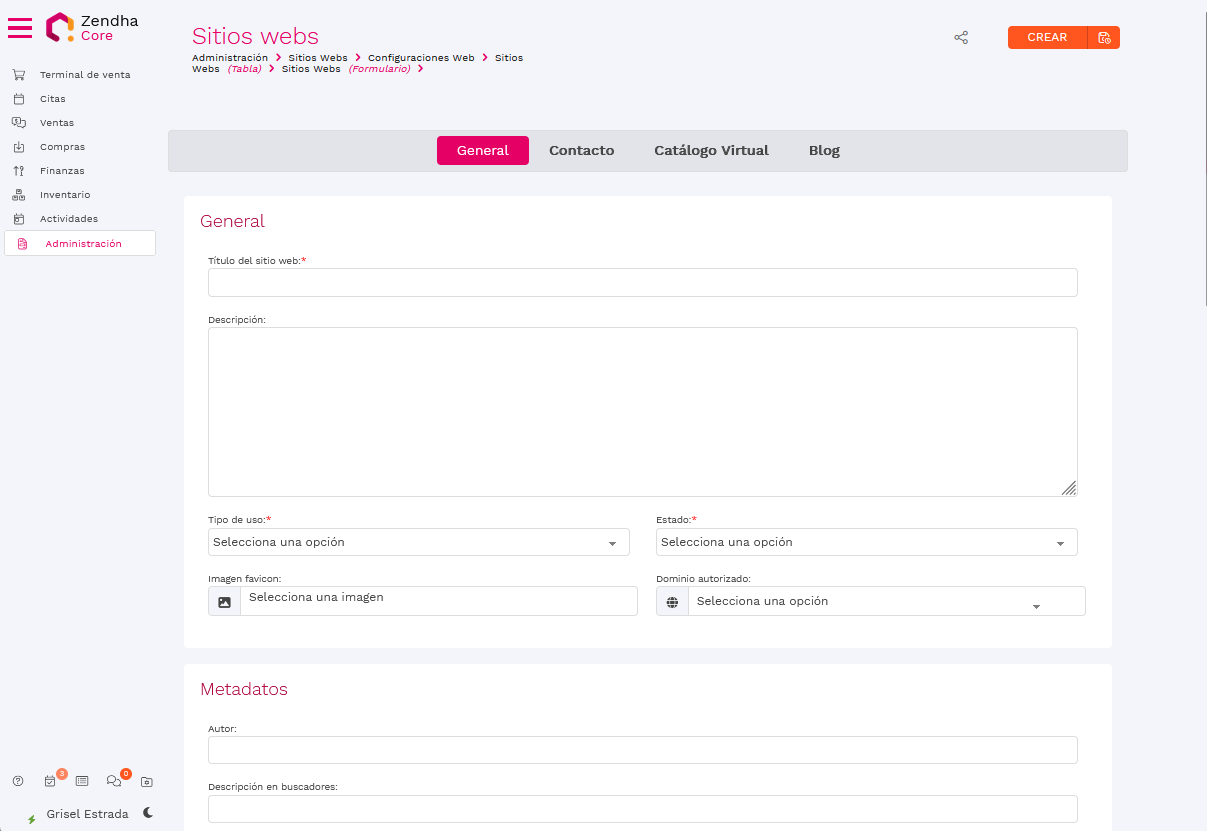1207x831 pixels.
Task: Open Terminal de venta from the sidebar
Action: click(x=84, y=75)
